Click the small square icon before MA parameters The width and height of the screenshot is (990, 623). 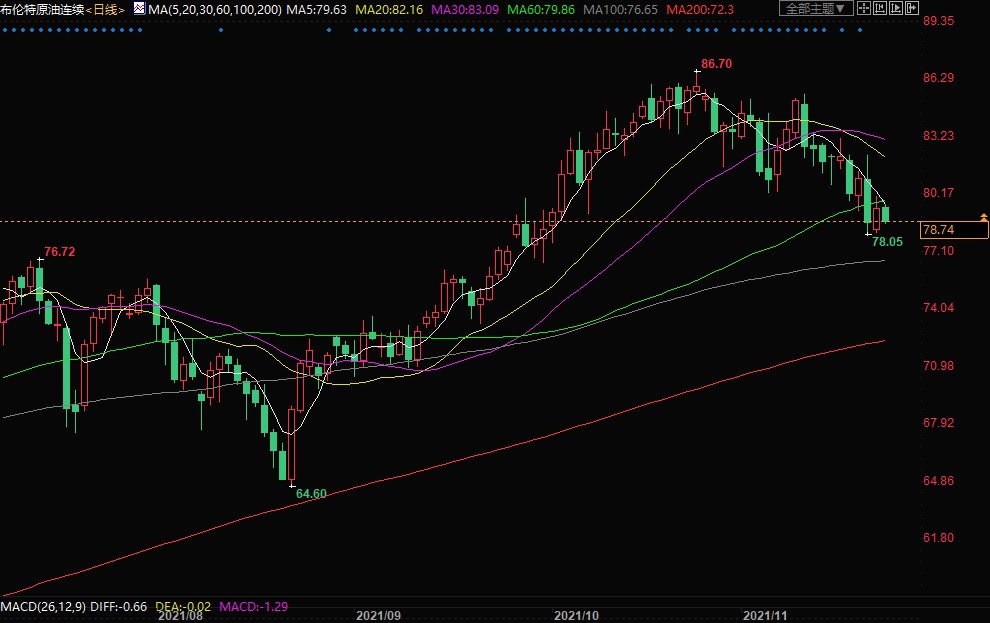140,9
